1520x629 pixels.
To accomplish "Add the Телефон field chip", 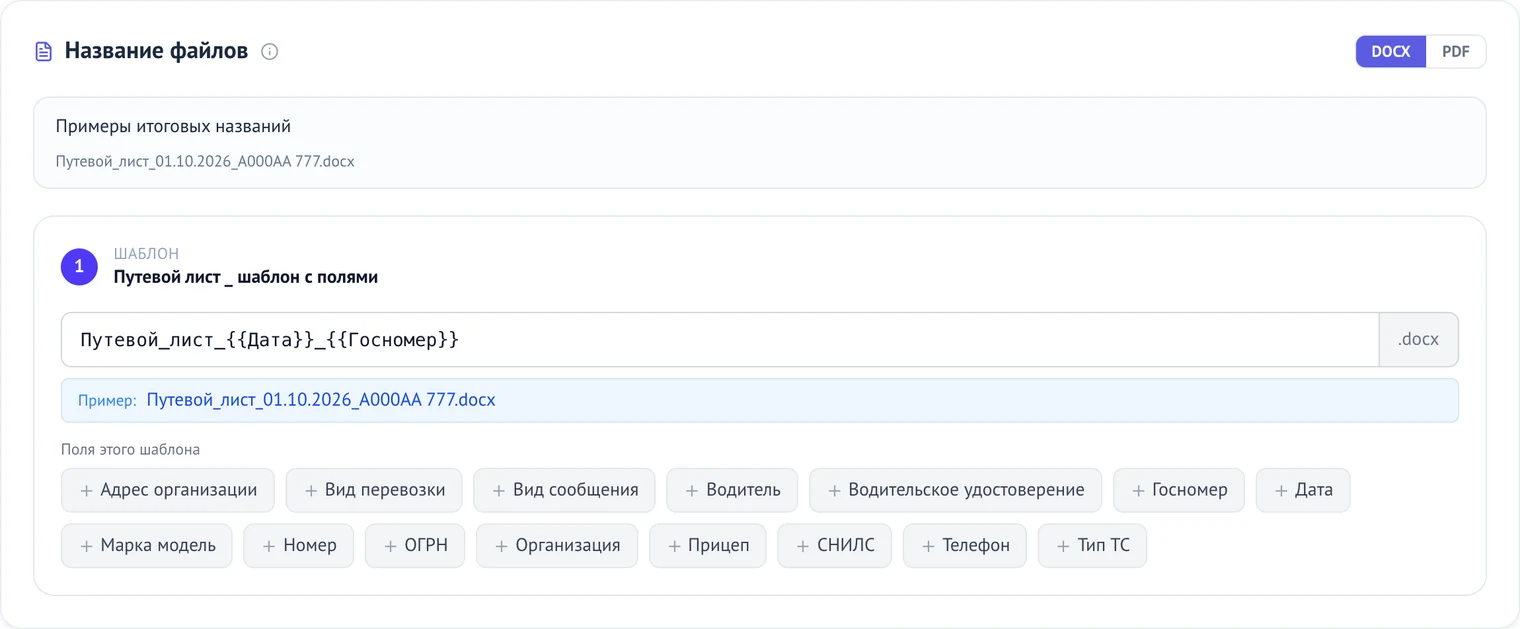I will tap(965, 546).
